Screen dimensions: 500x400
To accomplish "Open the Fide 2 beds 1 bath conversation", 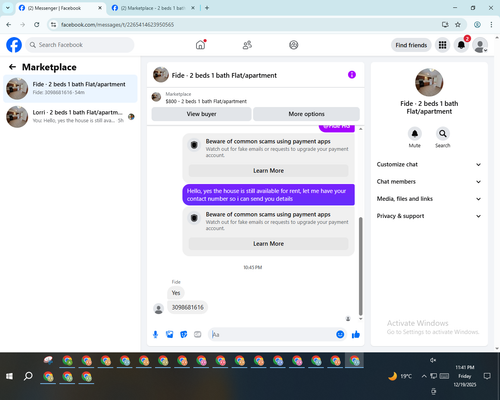I will pyautogui.click(x=70, y=88).
